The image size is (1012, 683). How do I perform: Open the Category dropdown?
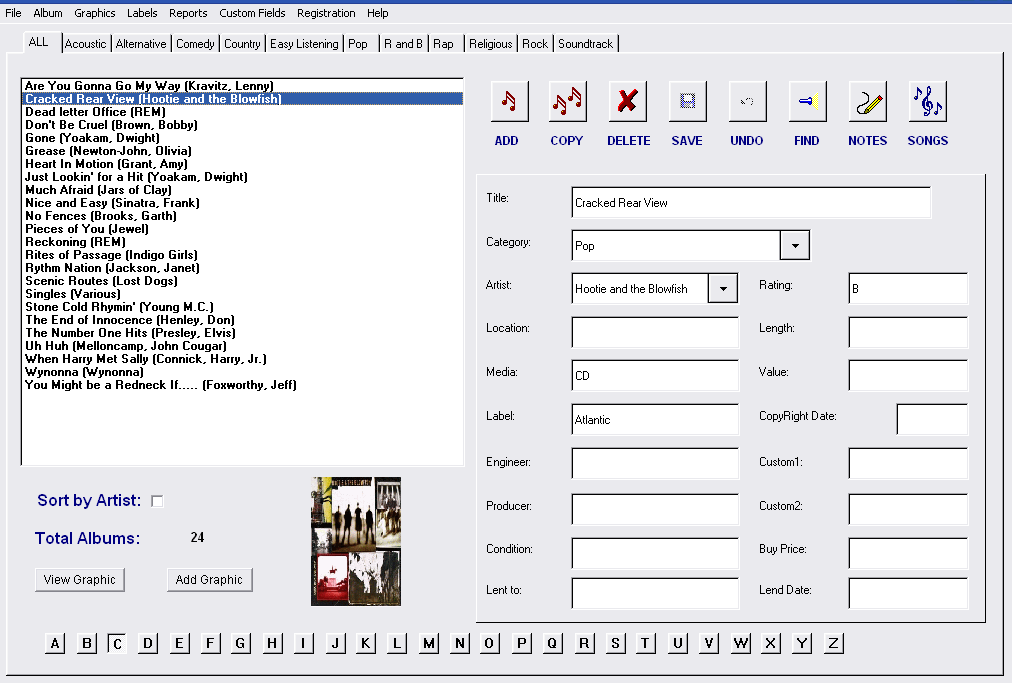795,244
